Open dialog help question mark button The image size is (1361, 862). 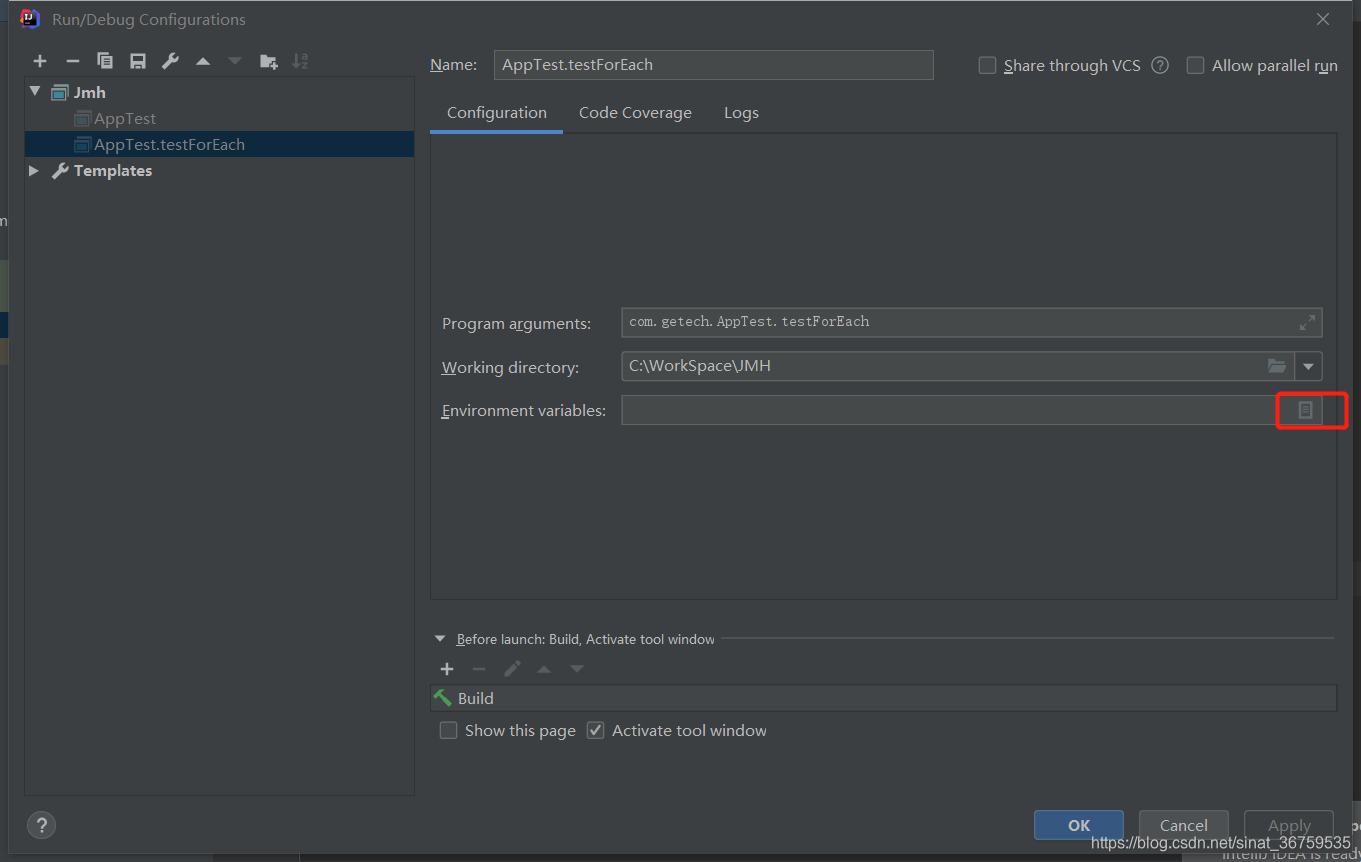pos(41,825)
